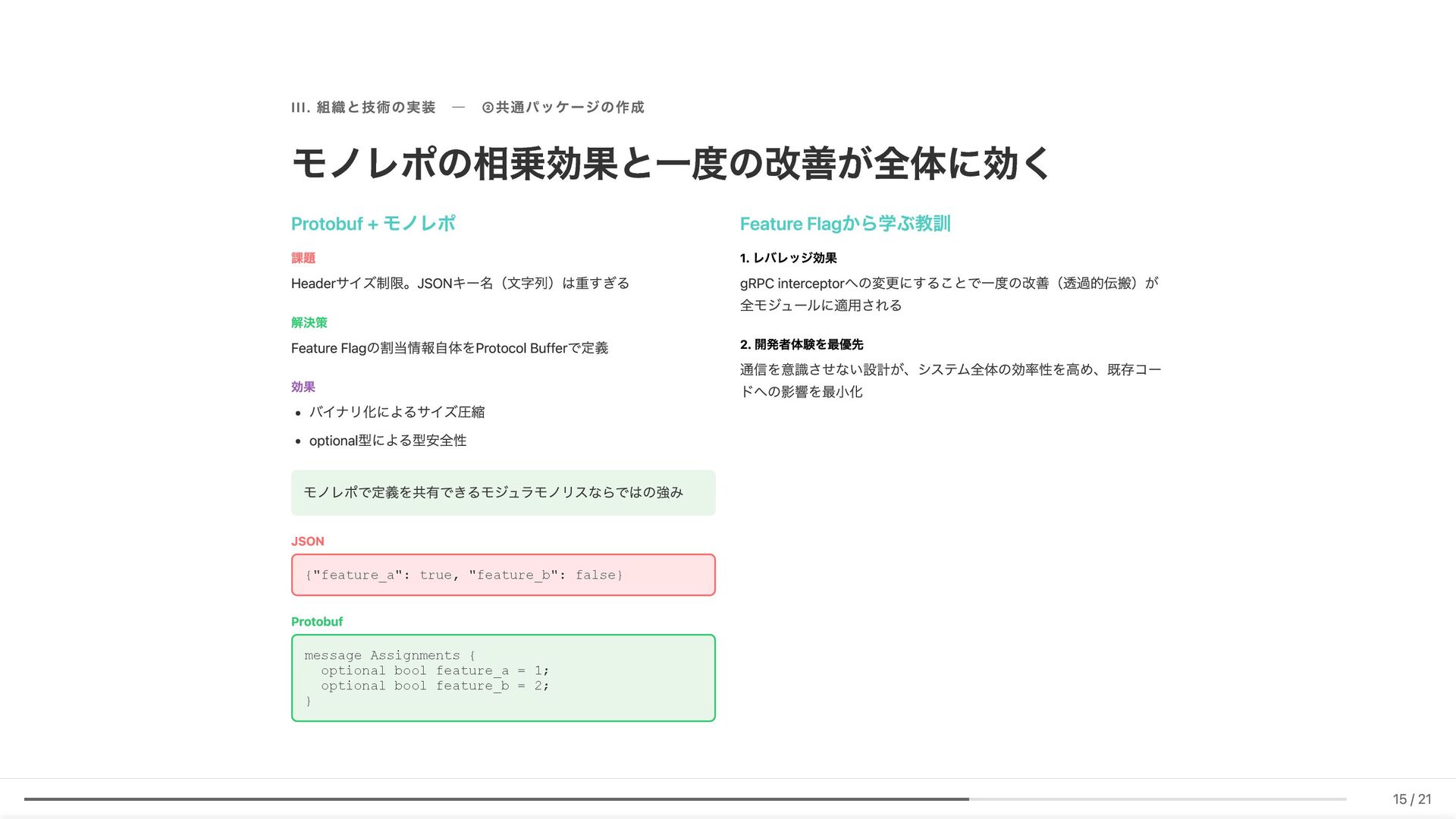Click the red JSON label
This screenshot has width=1456, height=819.
point(307,541)
